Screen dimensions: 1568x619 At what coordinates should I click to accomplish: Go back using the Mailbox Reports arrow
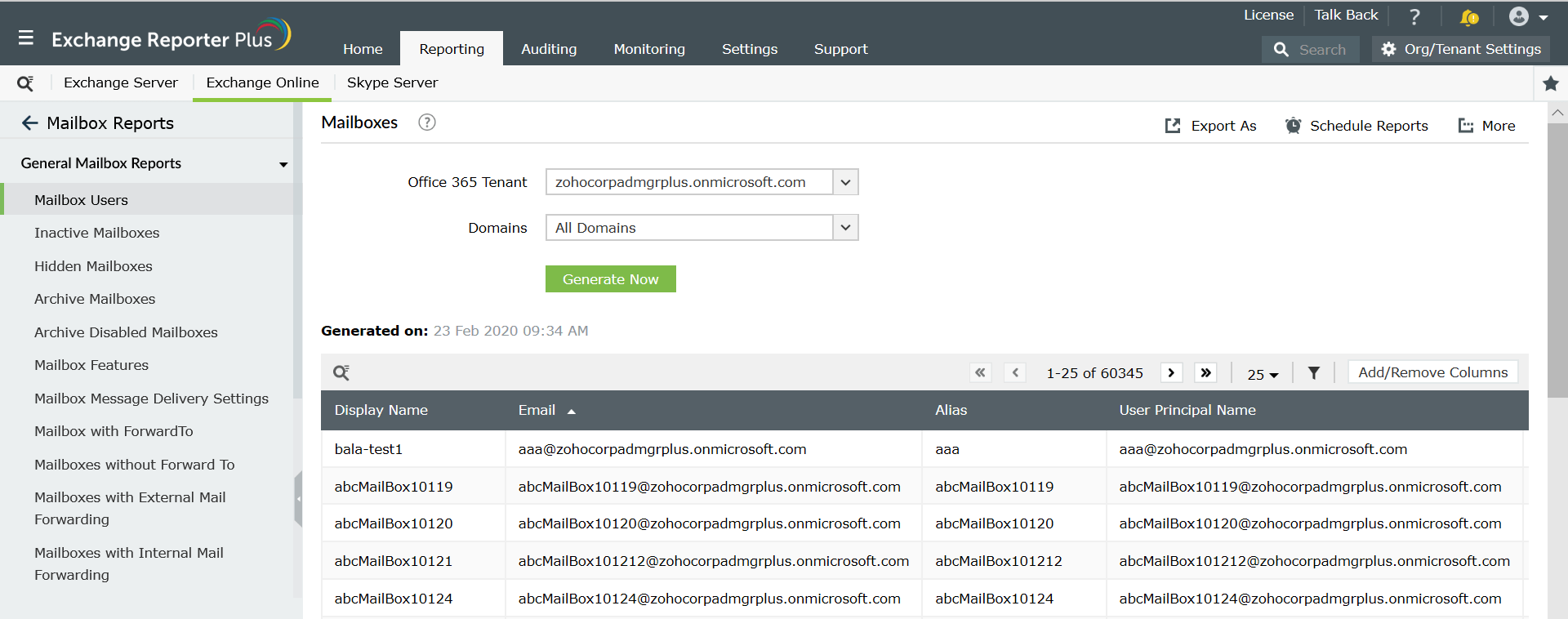pos(29,122)
